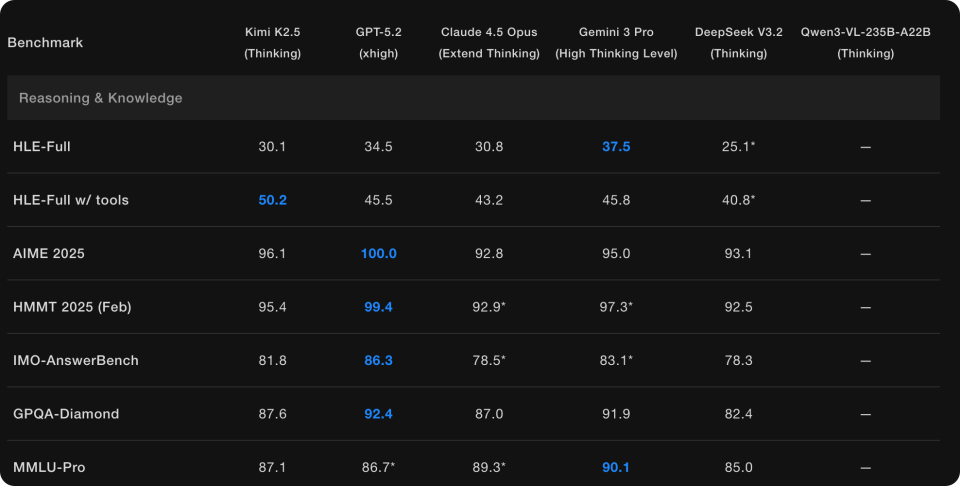Image resolution: width=960 pixels, height=486 pixels.
Task: Select the Qwen3-VL-235B-A22B column header
Action: coord(866,43)
